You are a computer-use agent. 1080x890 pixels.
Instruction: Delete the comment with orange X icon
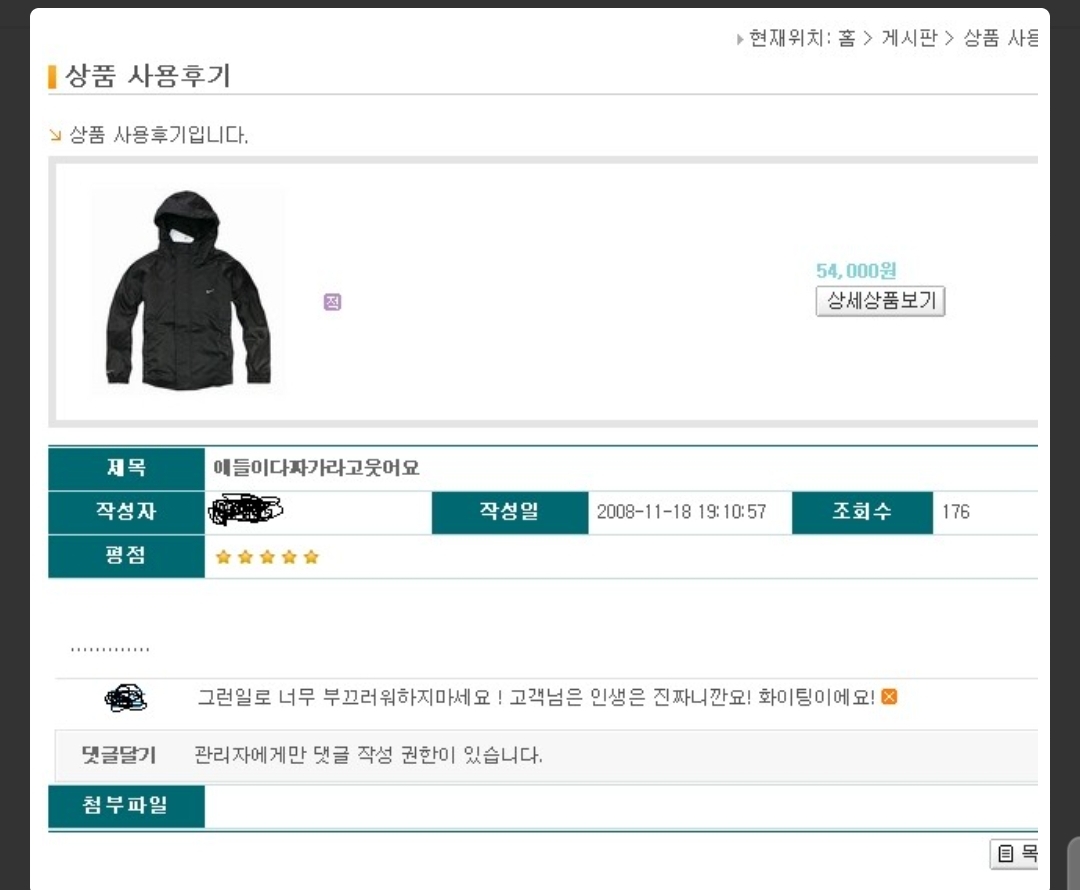click(x=889, y=697)
